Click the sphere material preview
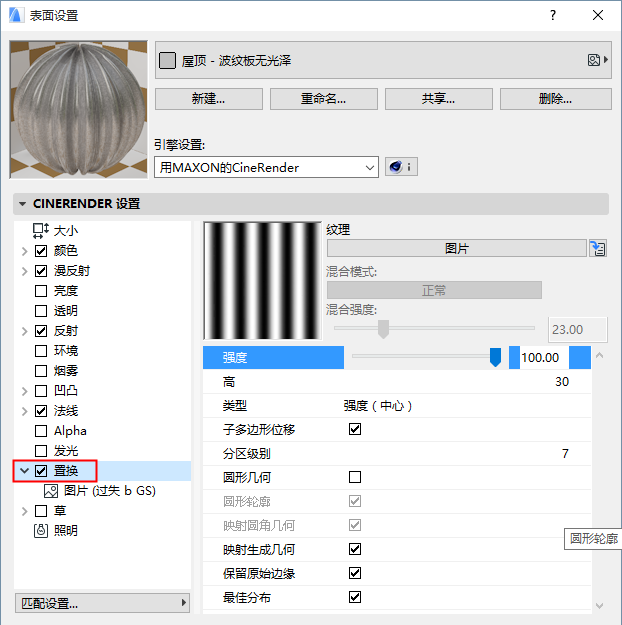This screenshot has width=622, height=625. 79,109
